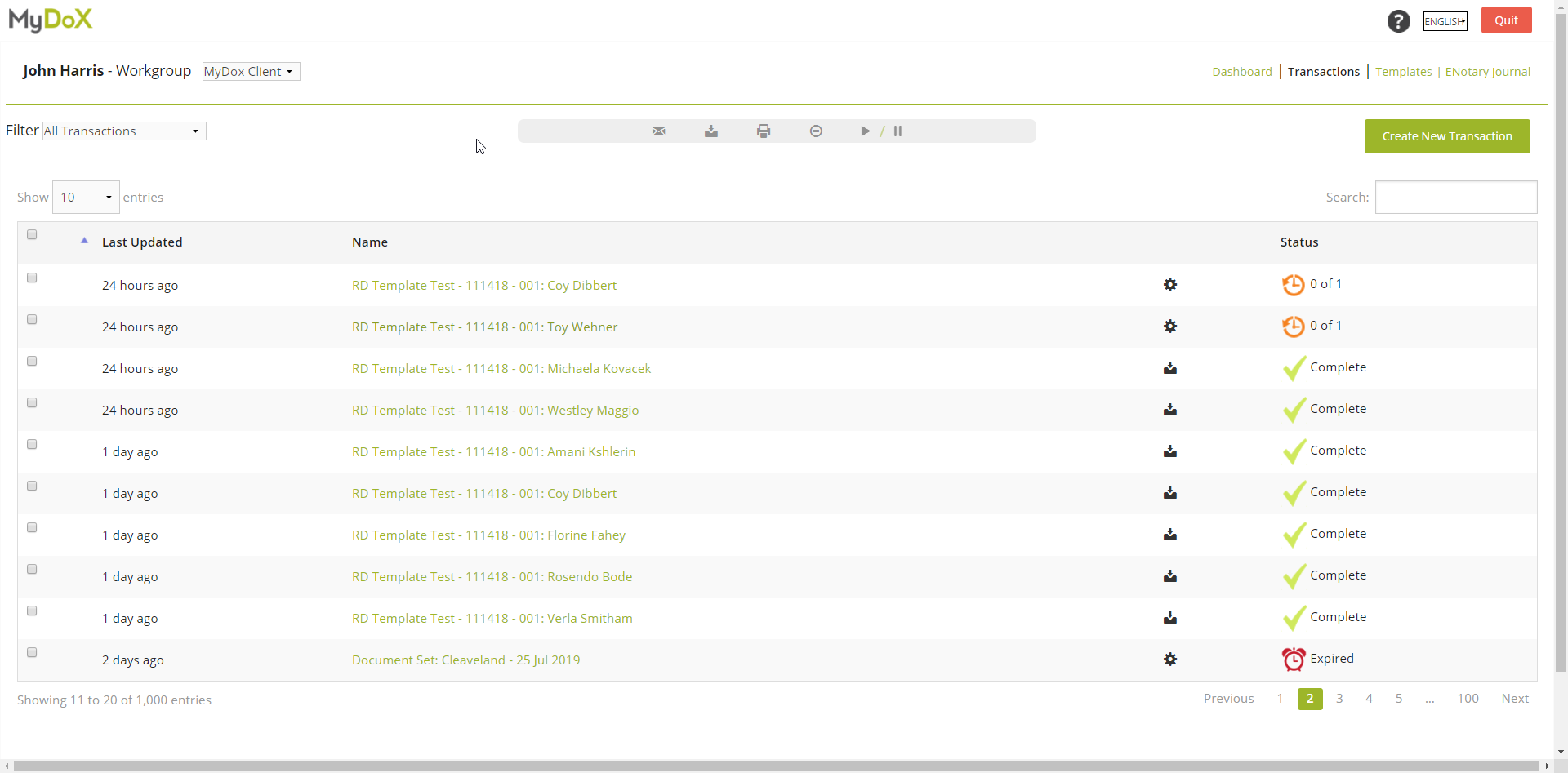Expand the MyDox Client dropdown
The width and height of the screenshot is (1568, 773).
click(x=250, y=71)
